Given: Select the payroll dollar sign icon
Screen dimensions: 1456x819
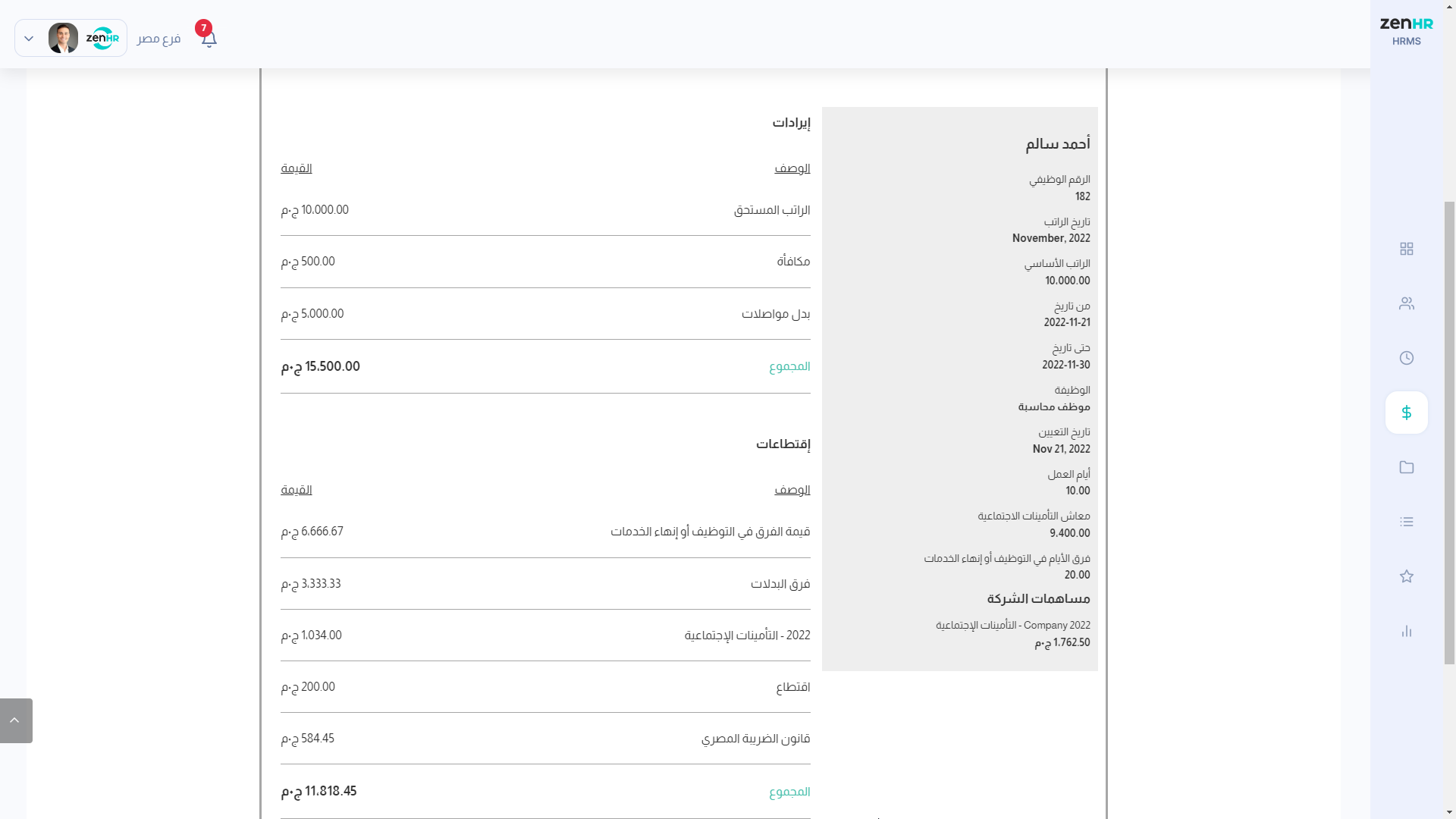Looking at the screenshot, I should pyautogui.click(x=1406, y=413).
